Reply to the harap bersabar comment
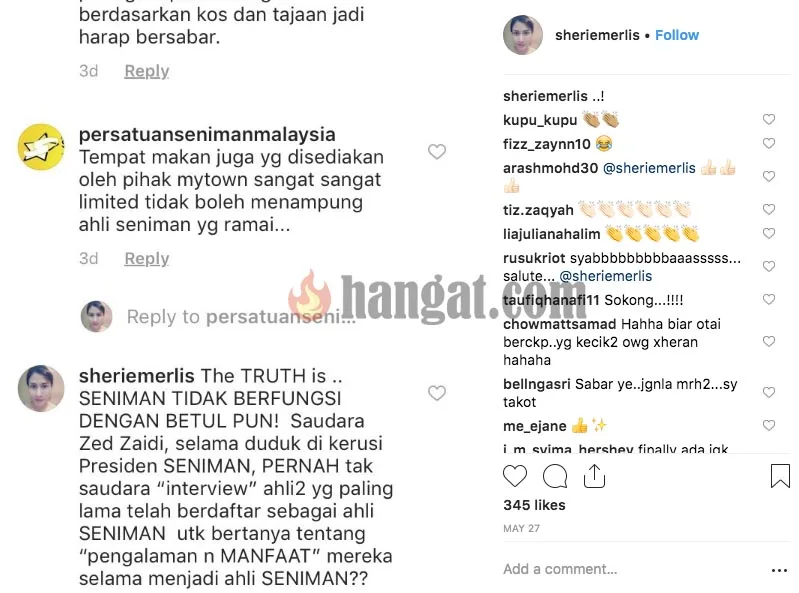 tap(147, 71)
